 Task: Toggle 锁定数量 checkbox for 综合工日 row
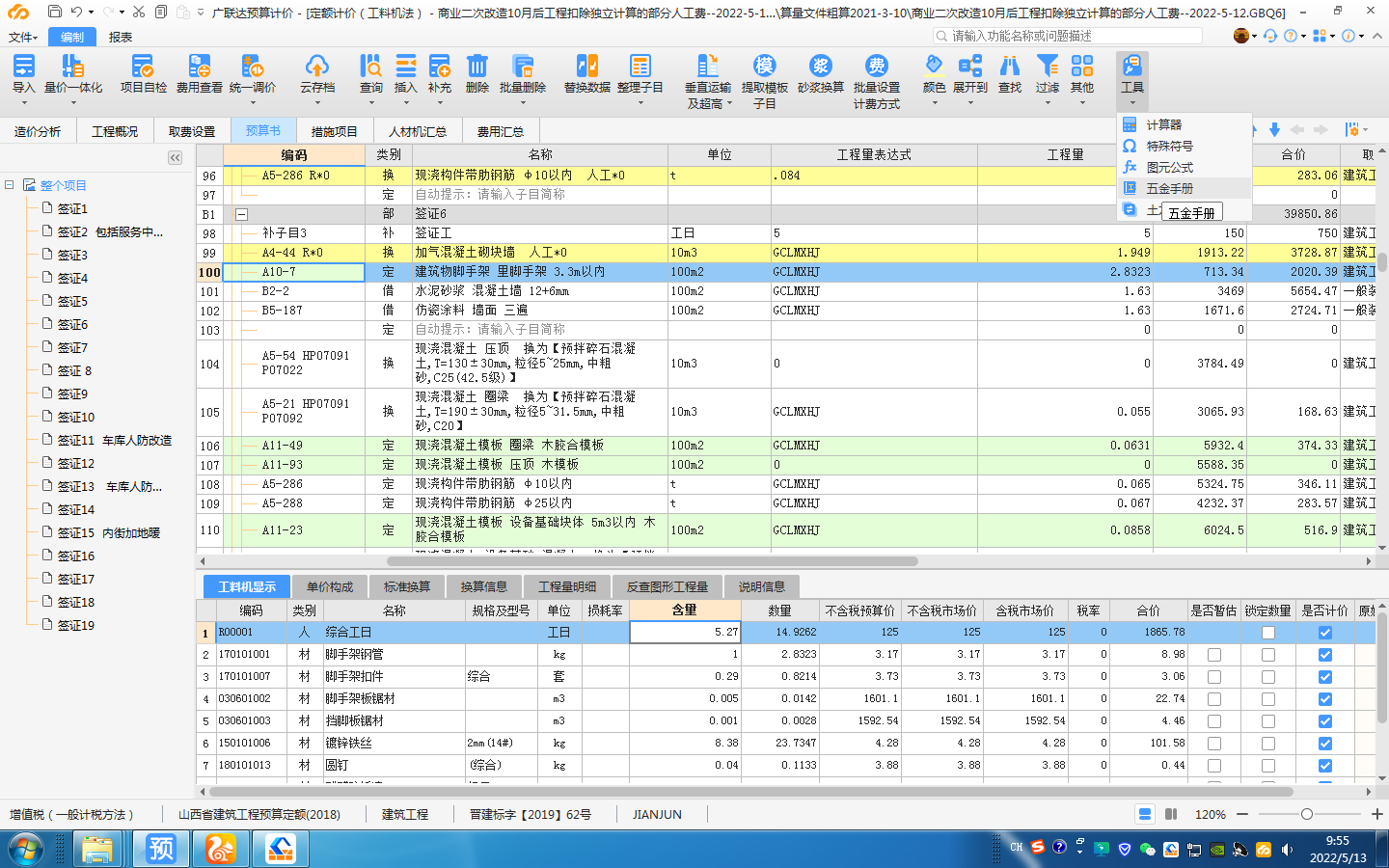point(1268,633)
